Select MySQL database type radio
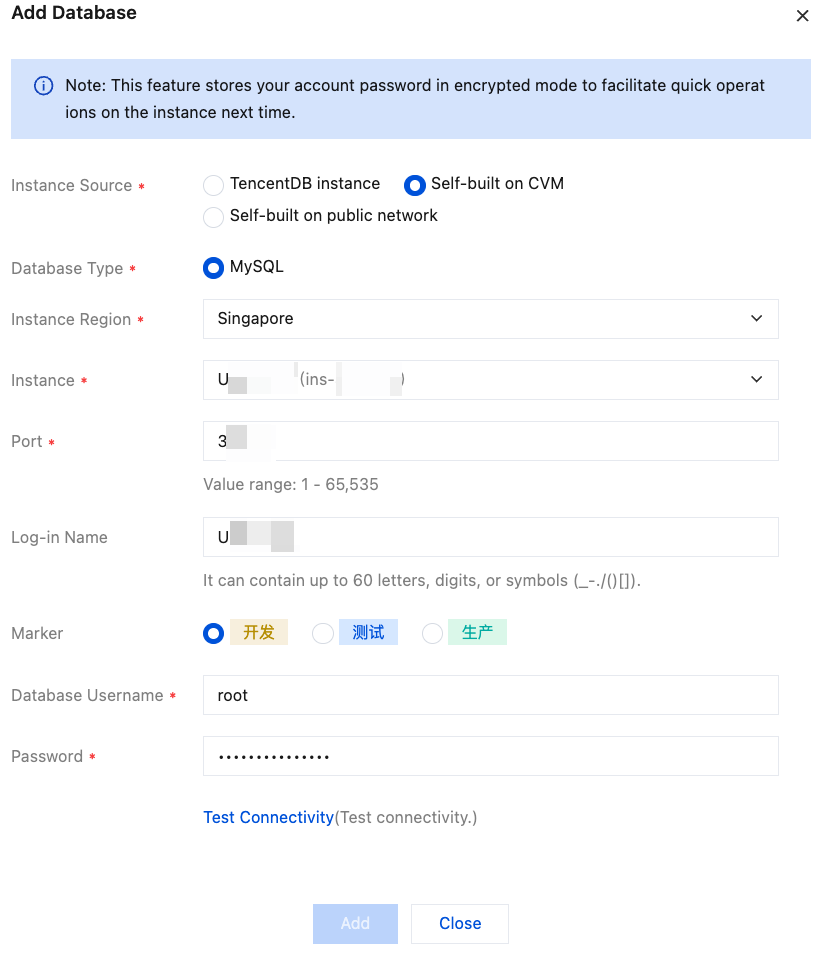 tap(213, 268)
